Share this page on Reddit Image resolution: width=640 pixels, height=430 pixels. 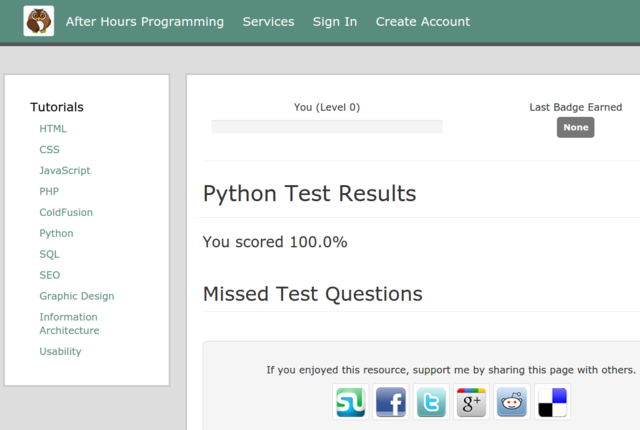[511, 401]
